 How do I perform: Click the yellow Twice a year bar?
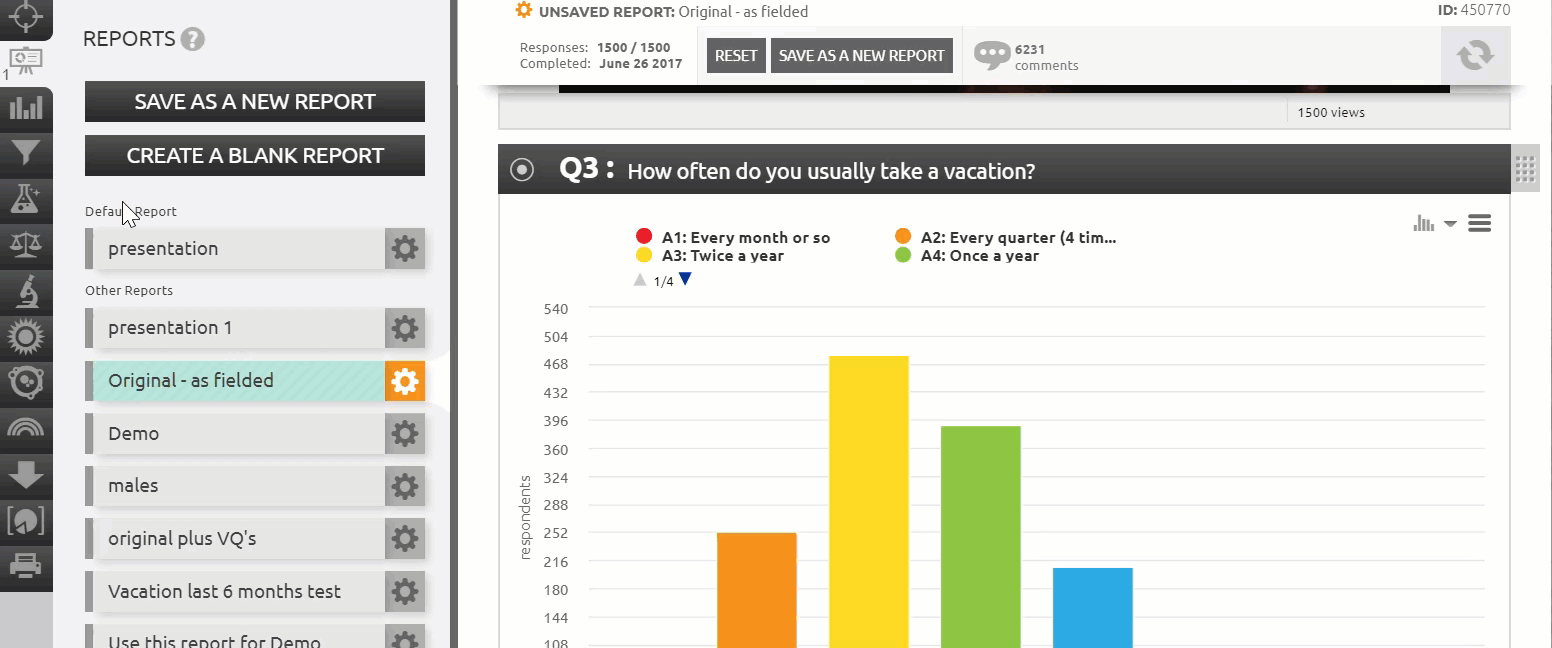click(869, 502)
